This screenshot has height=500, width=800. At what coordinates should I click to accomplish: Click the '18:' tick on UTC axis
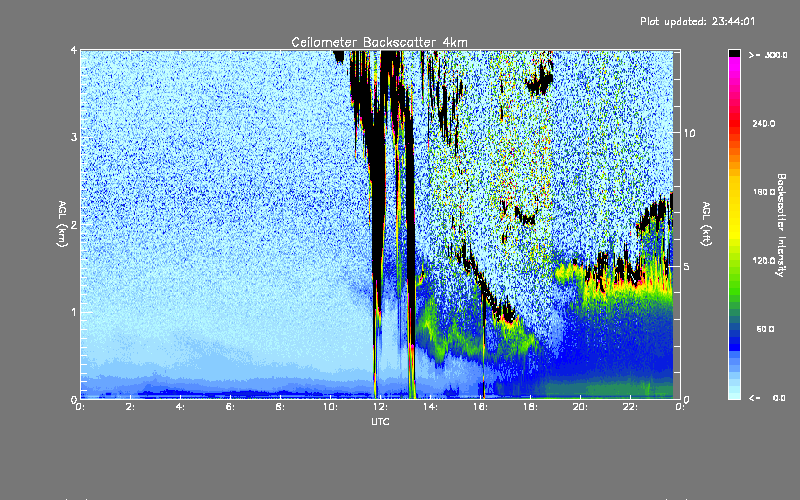[x=531, y=407]
